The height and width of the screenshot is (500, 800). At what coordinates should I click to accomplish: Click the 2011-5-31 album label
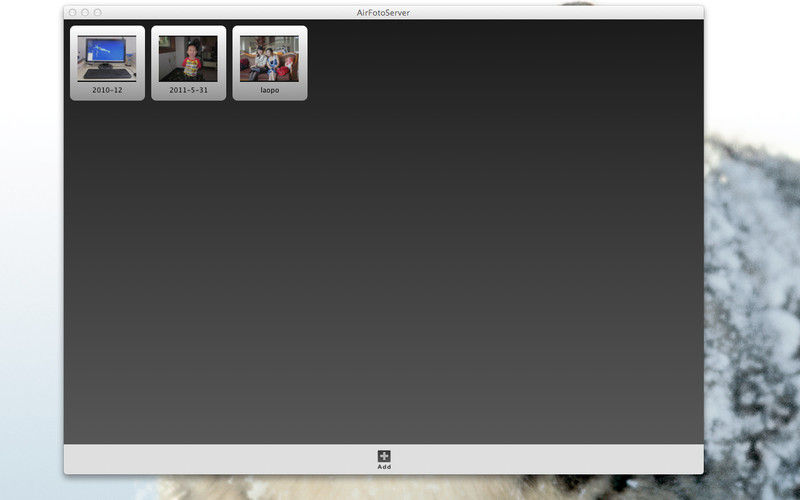pos(188,90)
